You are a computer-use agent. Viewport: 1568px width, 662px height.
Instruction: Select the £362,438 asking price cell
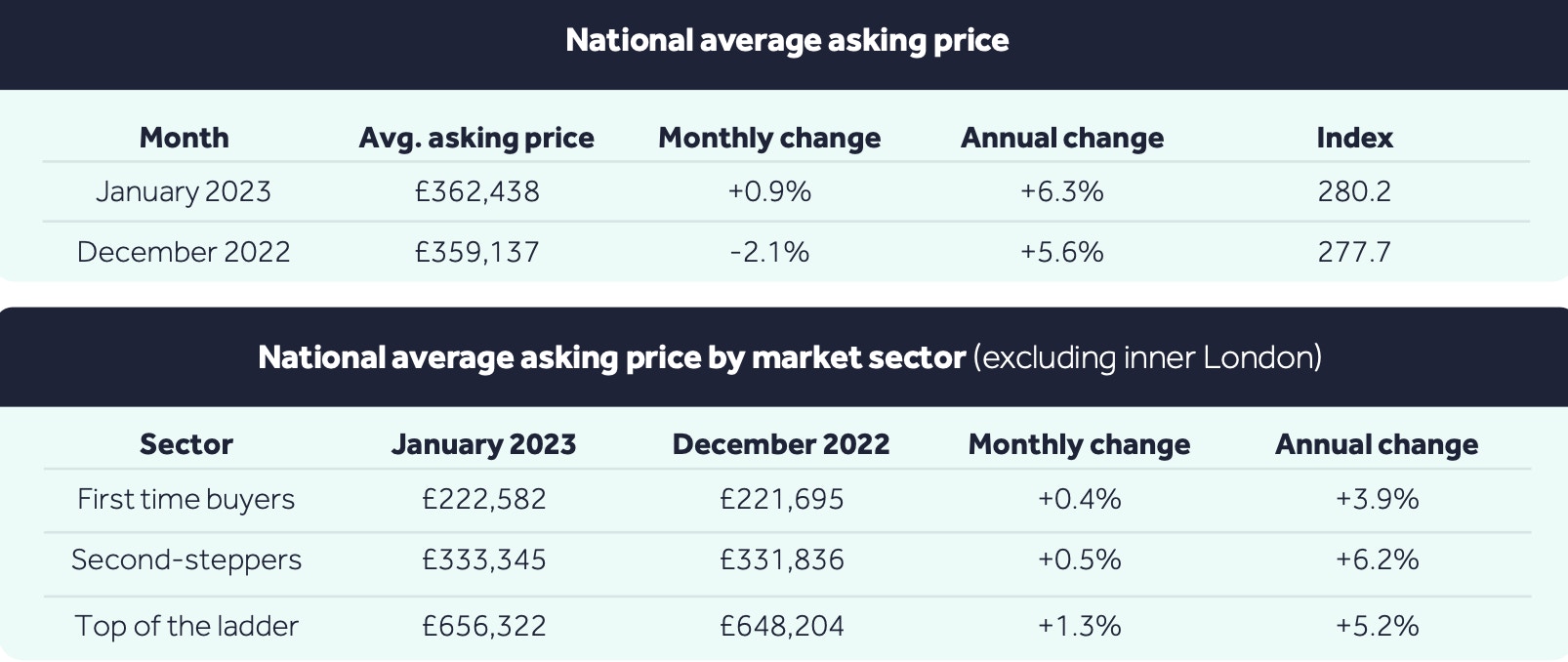476,191
